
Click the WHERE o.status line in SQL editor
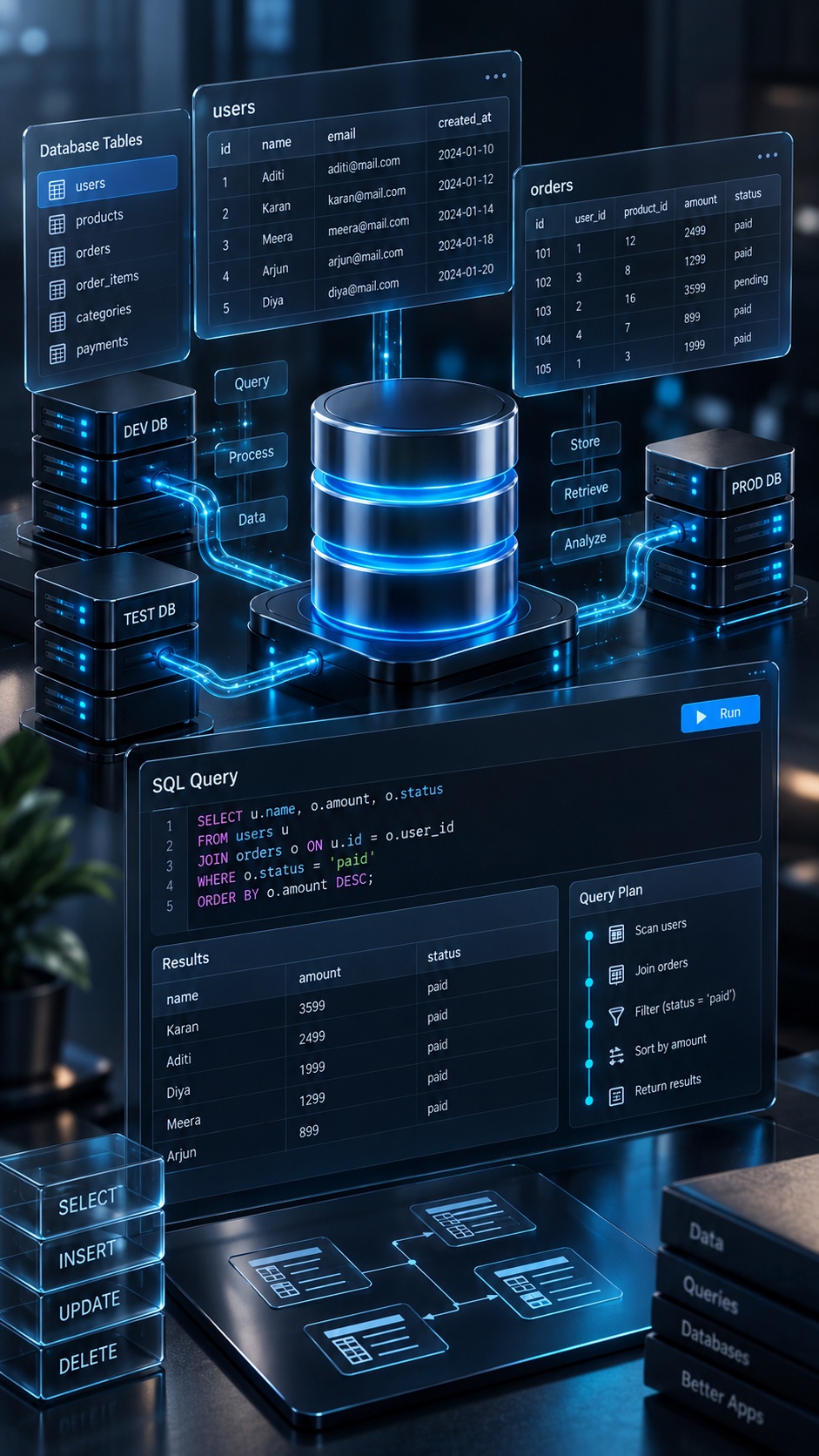click(285, 869)
